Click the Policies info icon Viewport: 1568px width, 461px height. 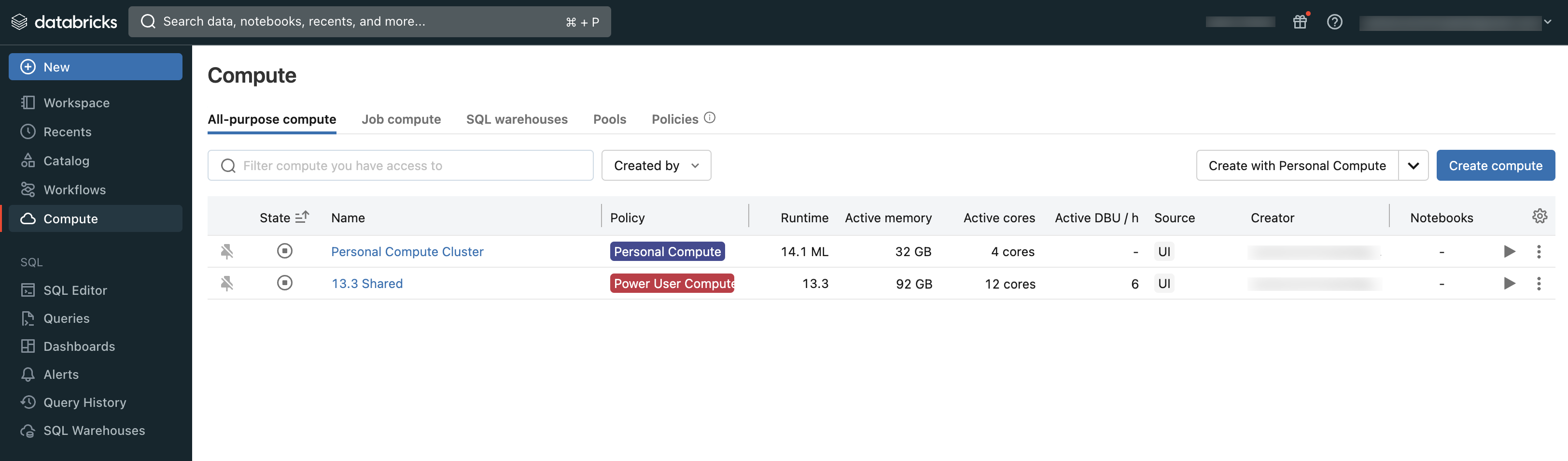709,117
